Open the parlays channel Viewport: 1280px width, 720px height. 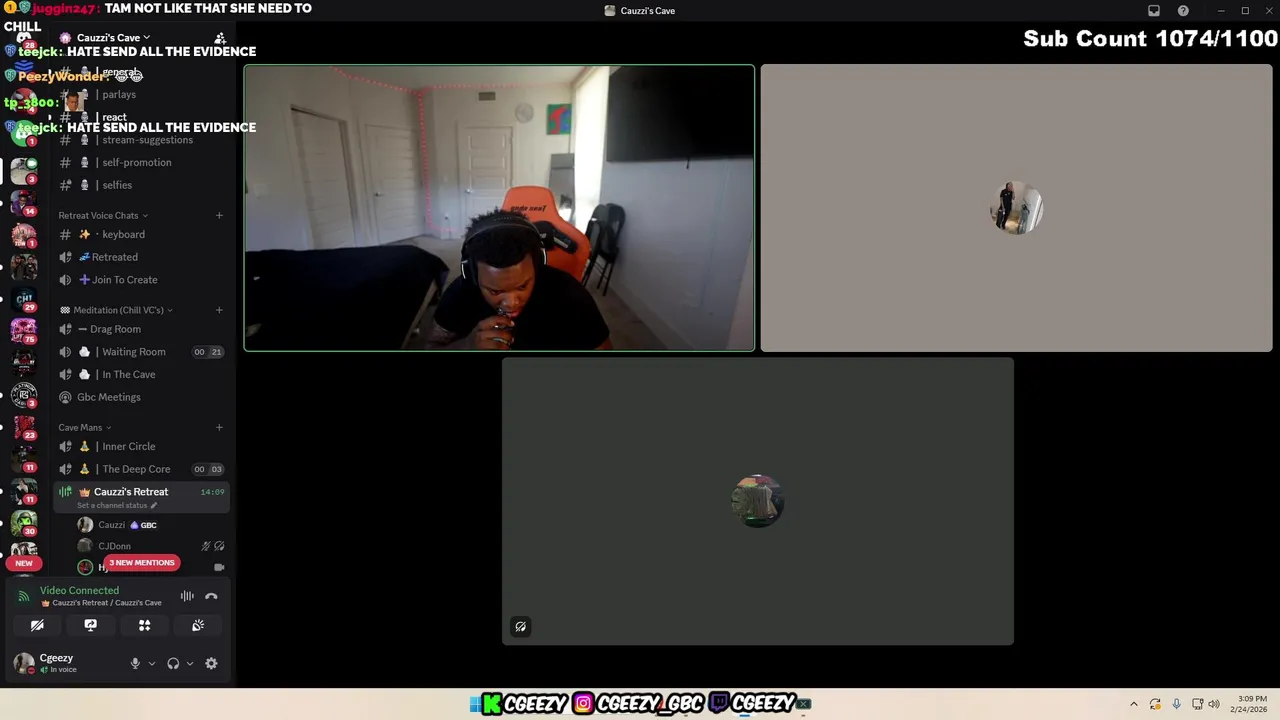pyautogui.click(x=141, y=94)
